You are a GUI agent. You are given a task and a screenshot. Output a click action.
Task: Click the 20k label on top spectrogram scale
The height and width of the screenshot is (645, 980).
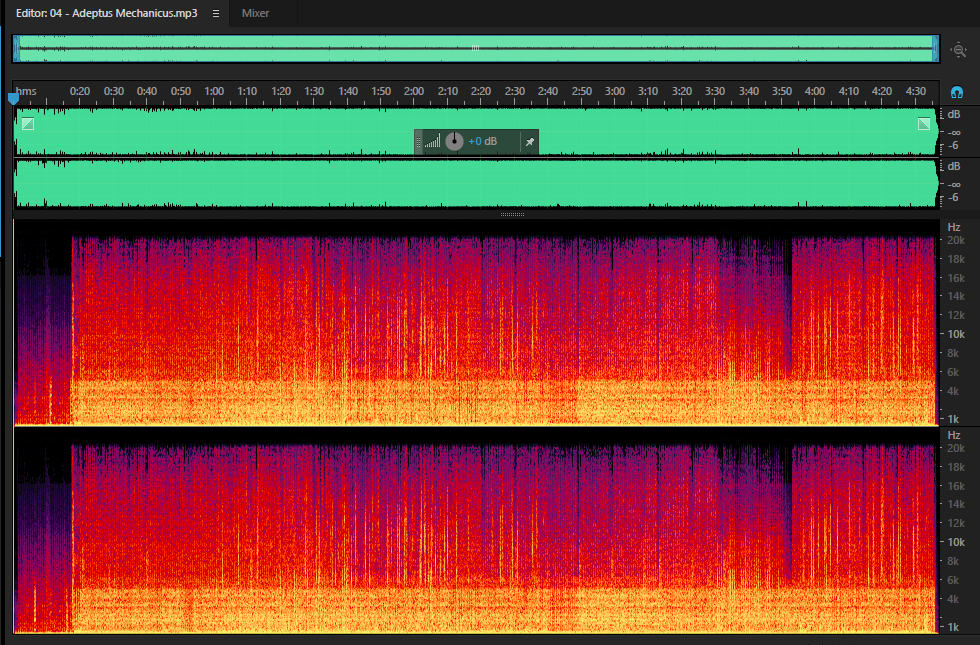coord(956,241)
